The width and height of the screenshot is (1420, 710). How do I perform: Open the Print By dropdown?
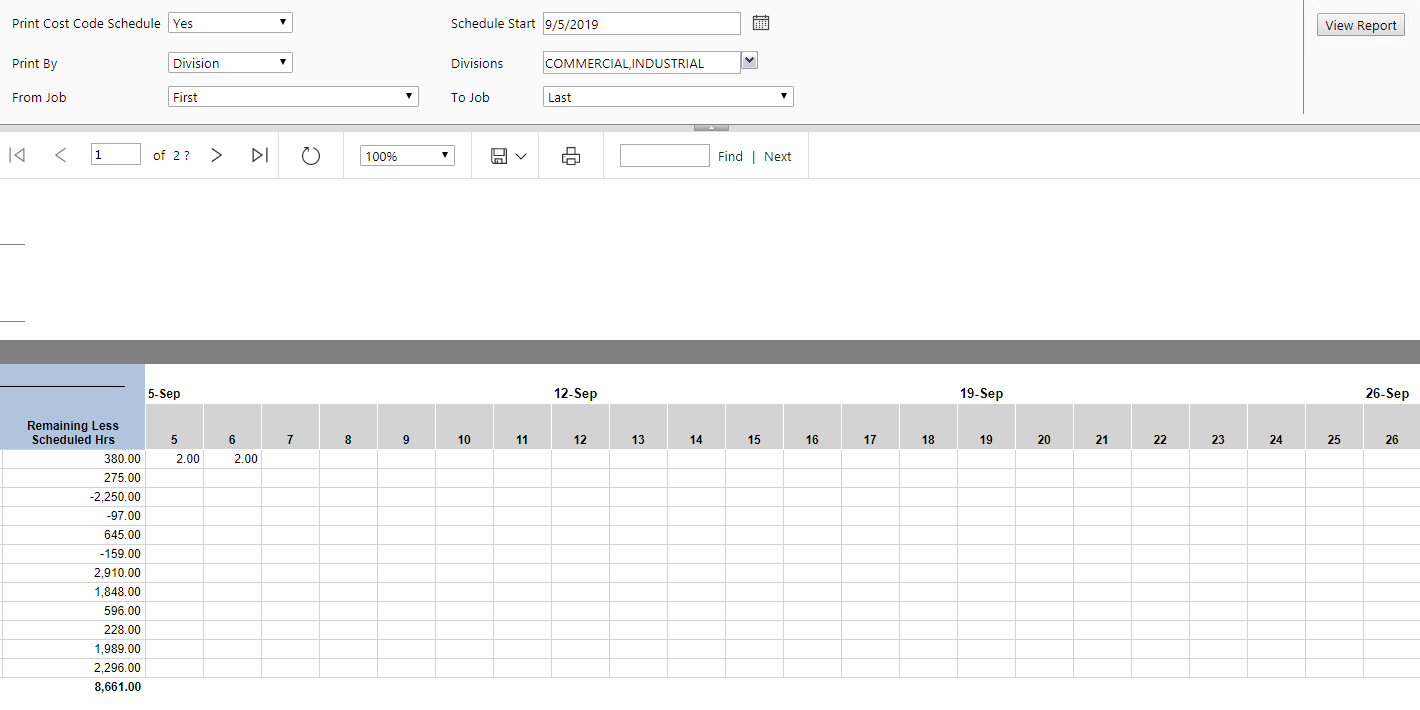[x=230, y=63]
